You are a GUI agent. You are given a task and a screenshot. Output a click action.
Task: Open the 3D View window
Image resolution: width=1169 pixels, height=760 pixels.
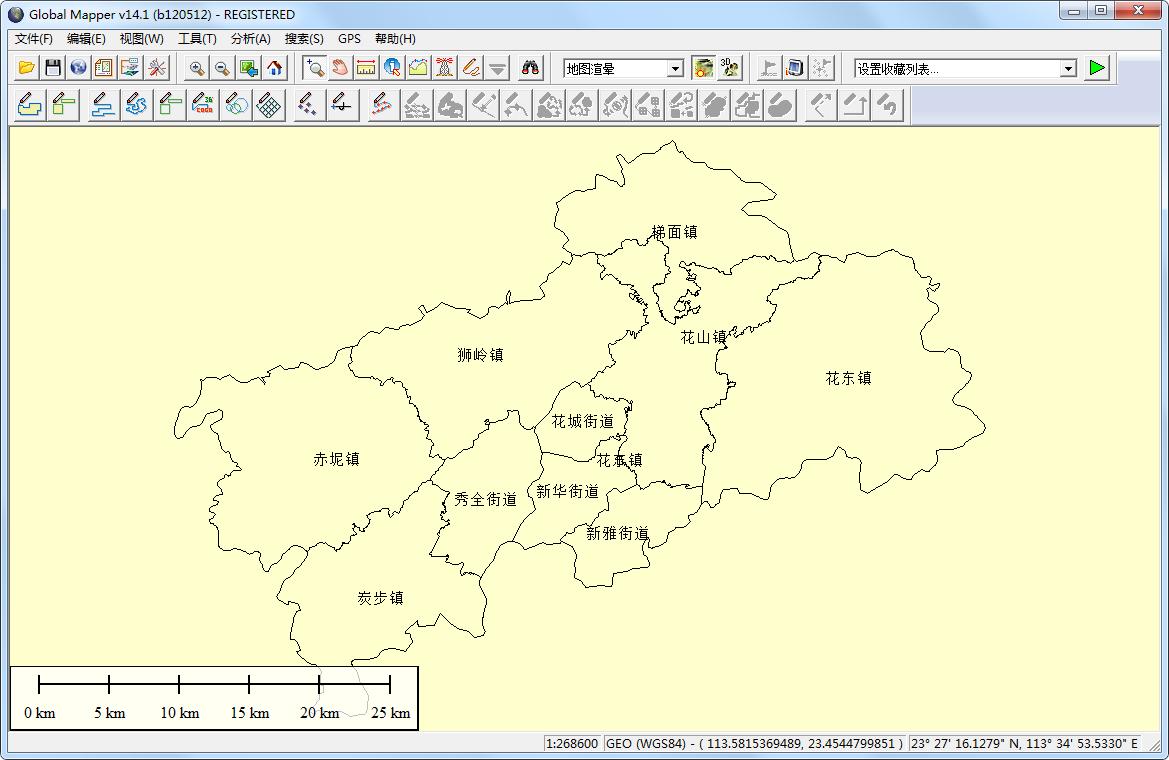(728, 67)
